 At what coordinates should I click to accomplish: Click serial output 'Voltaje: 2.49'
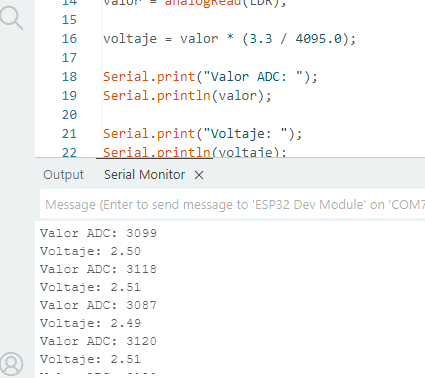[x=91, y=323]
